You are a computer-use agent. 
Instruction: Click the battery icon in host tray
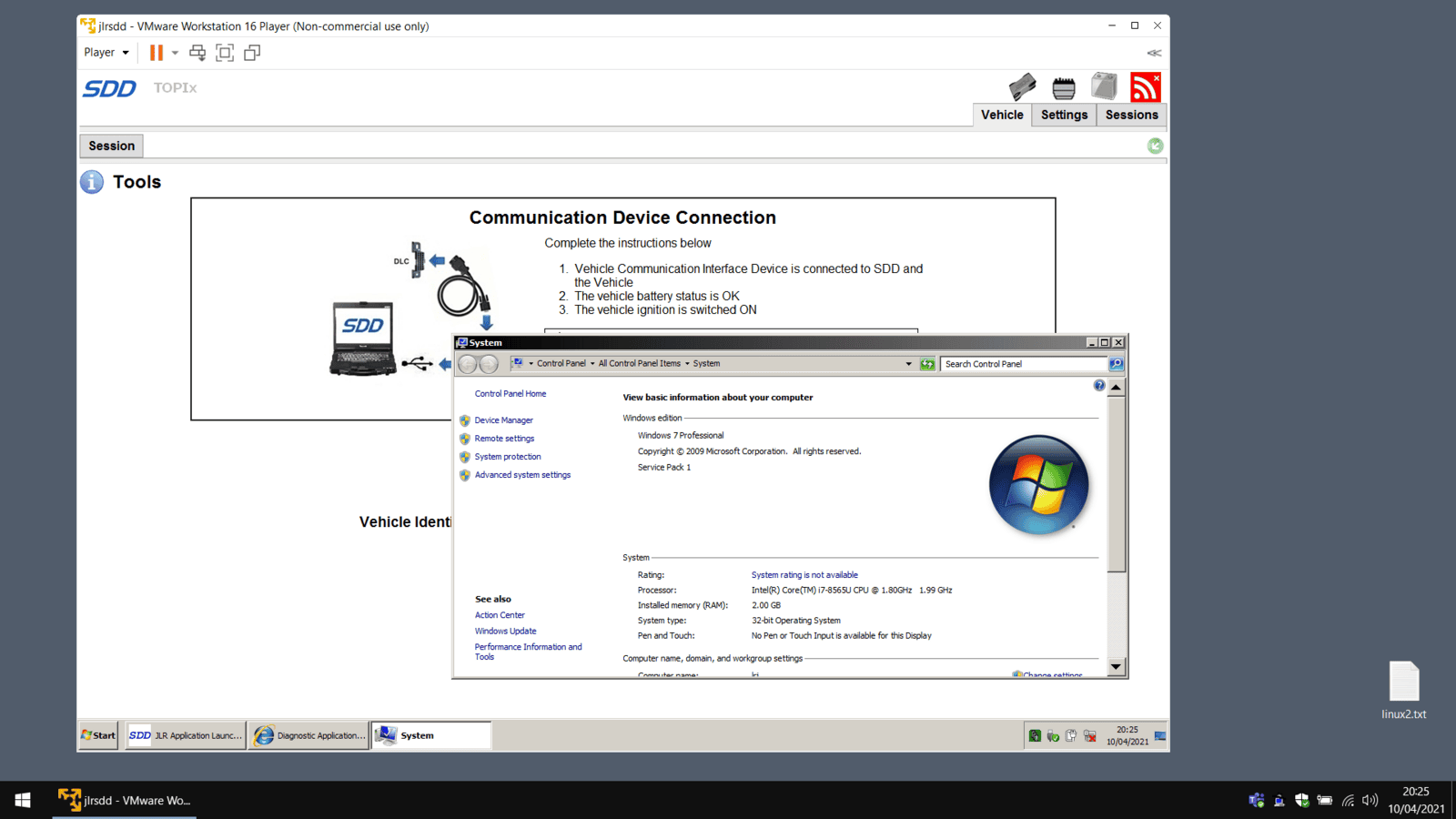click(1325, 800)
